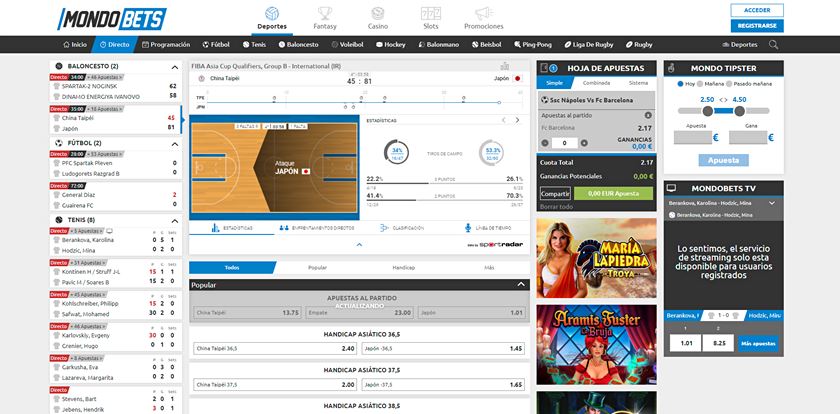Select China Taipéi 36,5 odds 2.40
Screen dimensions: 840x414
tap(275, 349)
